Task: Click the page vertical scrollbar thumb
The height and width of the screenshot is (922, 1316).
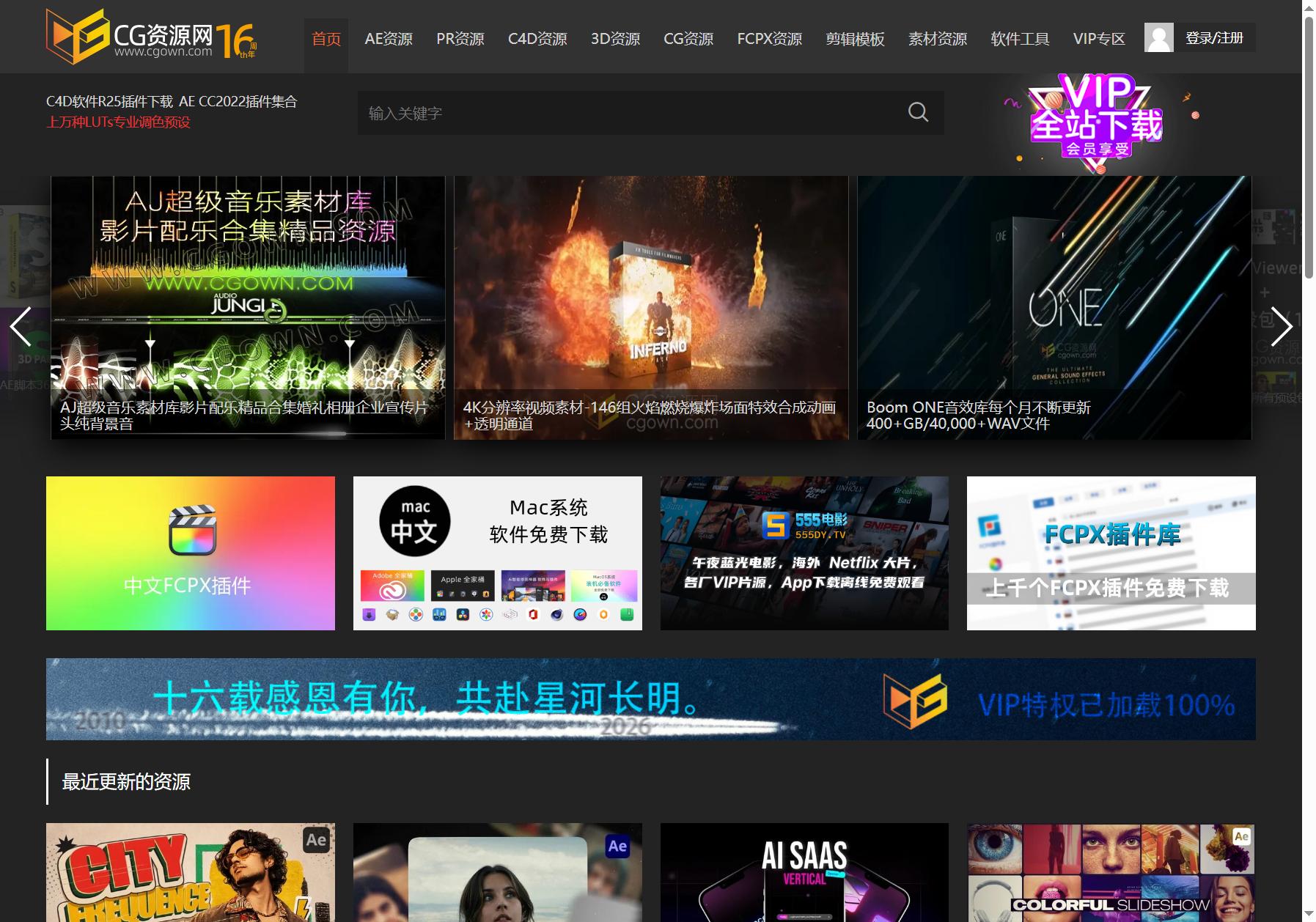Action: (1309, 147)
